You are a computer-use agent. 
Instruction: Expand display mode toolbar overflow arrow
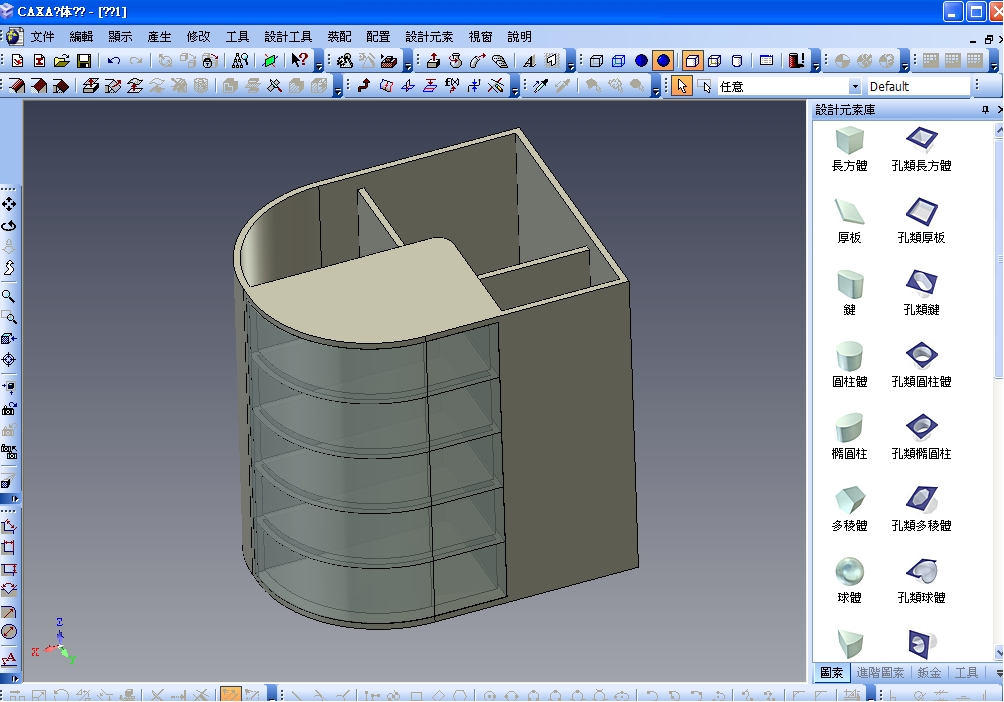coord(816,61)
